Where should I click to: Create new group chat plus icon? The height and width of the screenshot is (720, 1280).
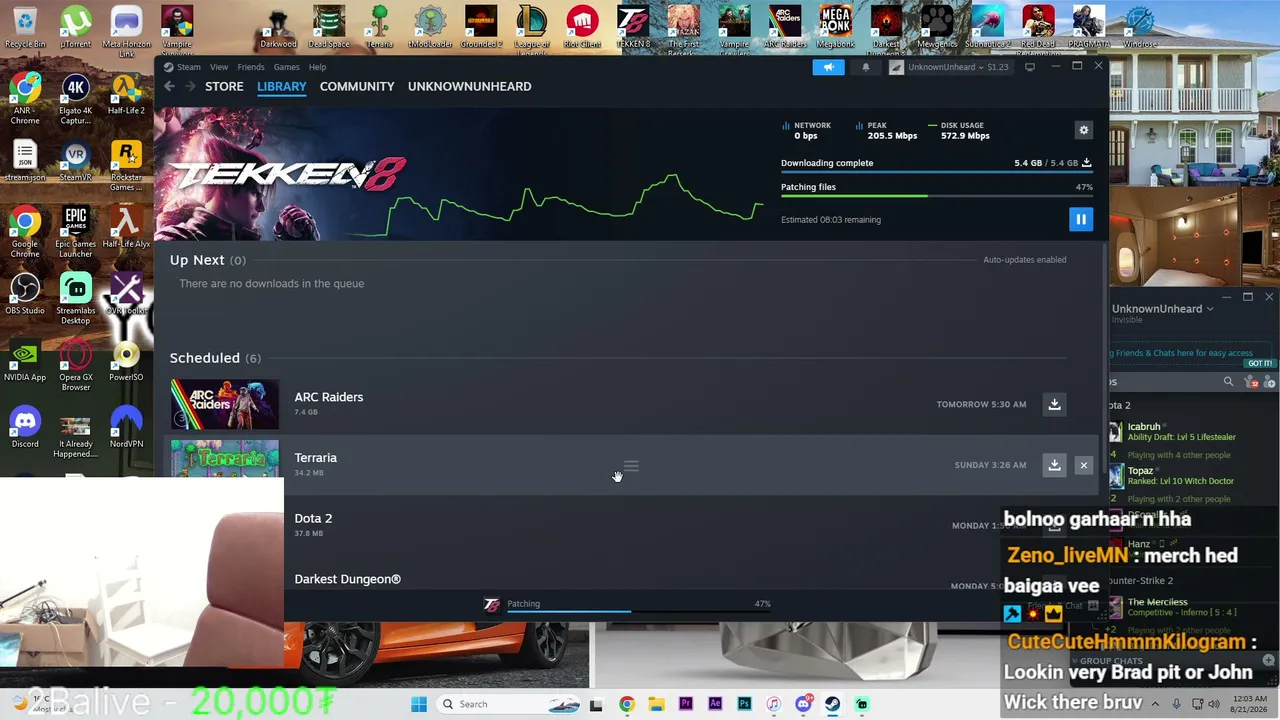pos(1270,661)
